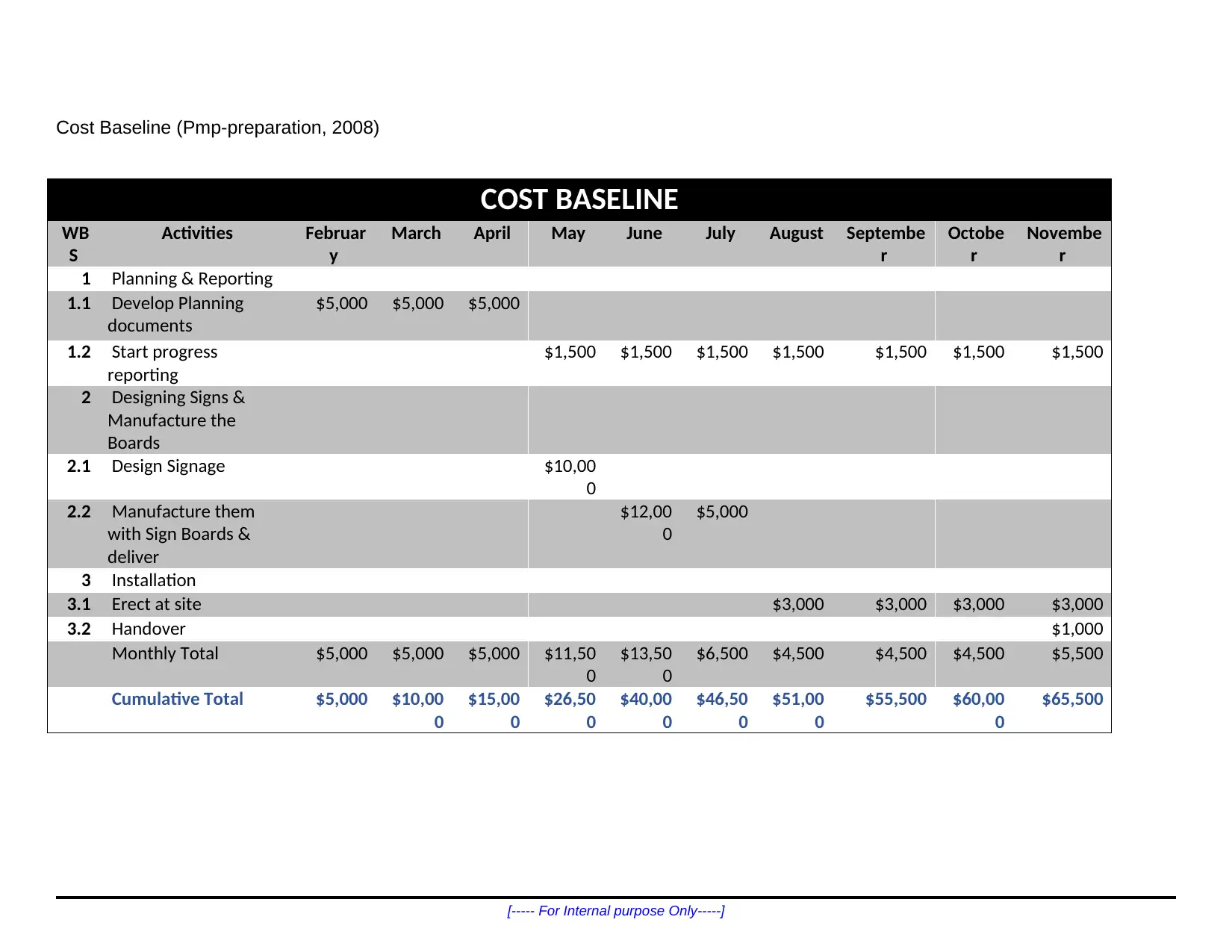
Task: Click Cumulative Total March $10,000
Action: 418,710
